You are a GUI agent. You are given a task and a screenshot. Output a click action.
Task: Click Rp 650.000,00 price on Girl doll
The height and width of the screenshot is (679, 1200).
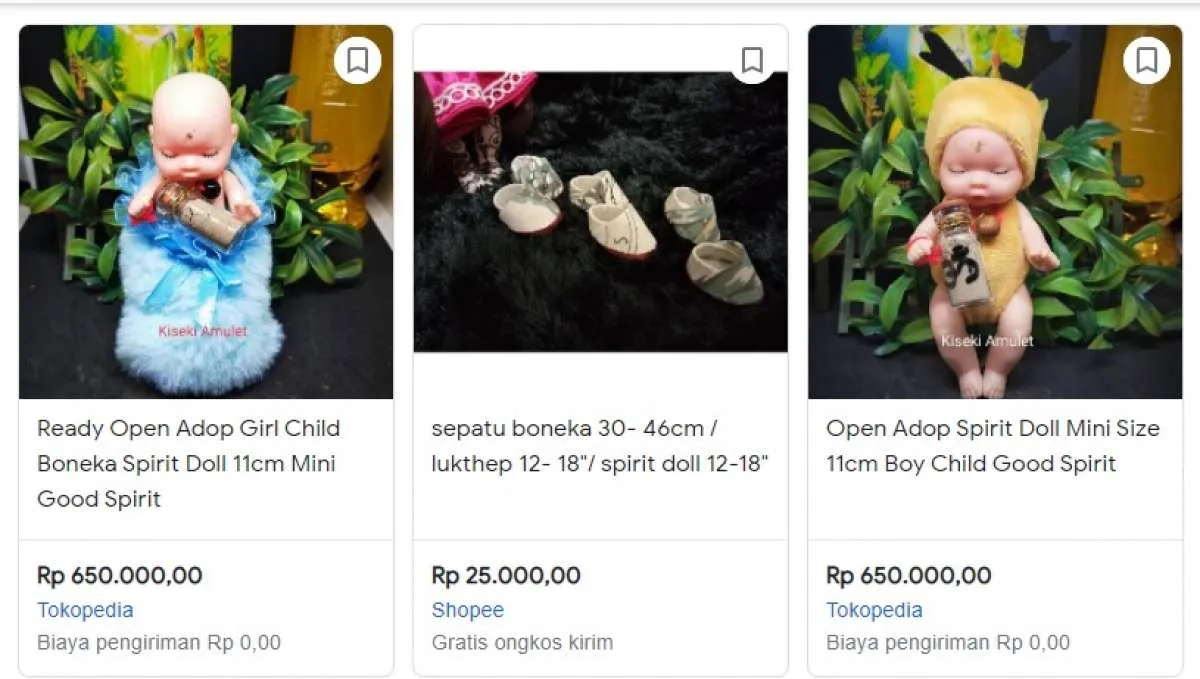coord(119,575)
